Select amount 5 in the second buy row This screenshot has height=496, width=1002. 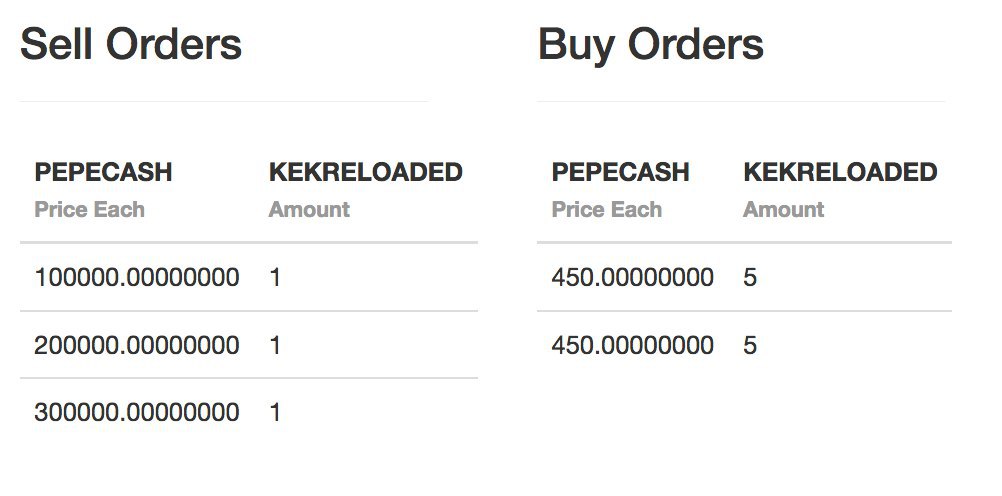(x=750, y=345)
